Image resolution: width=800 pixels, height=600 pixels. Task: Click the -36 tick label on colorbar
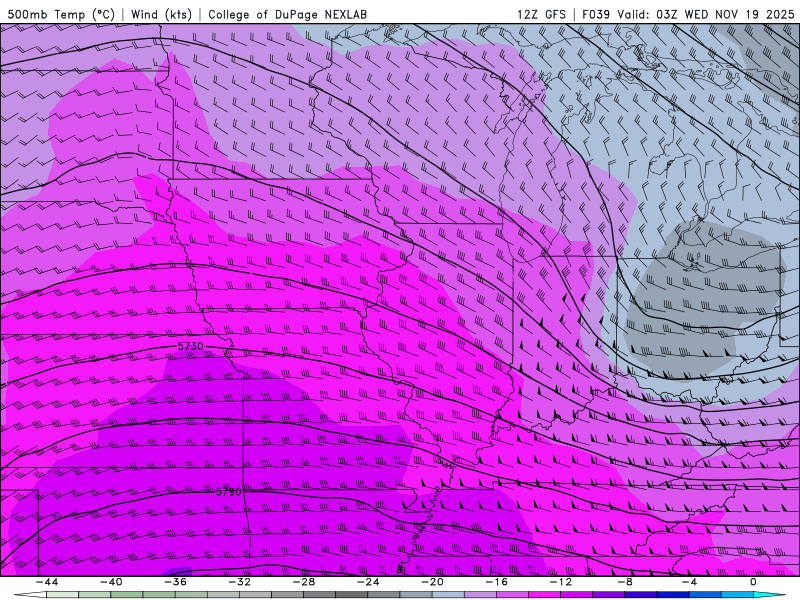click(x=175, y=582)
